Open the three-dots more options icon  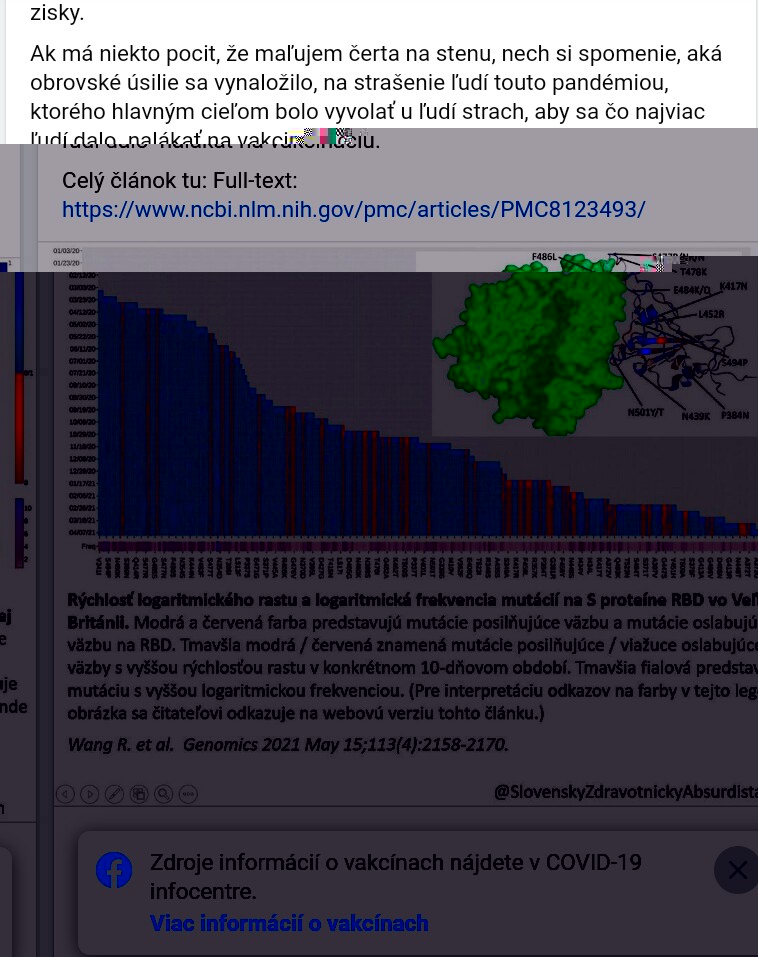pos(188,794)
